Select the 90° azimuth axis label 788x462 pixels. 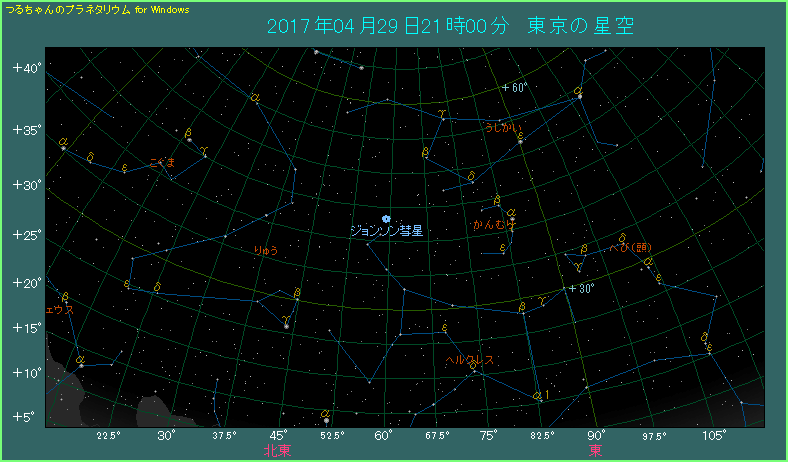click(596, 436)
